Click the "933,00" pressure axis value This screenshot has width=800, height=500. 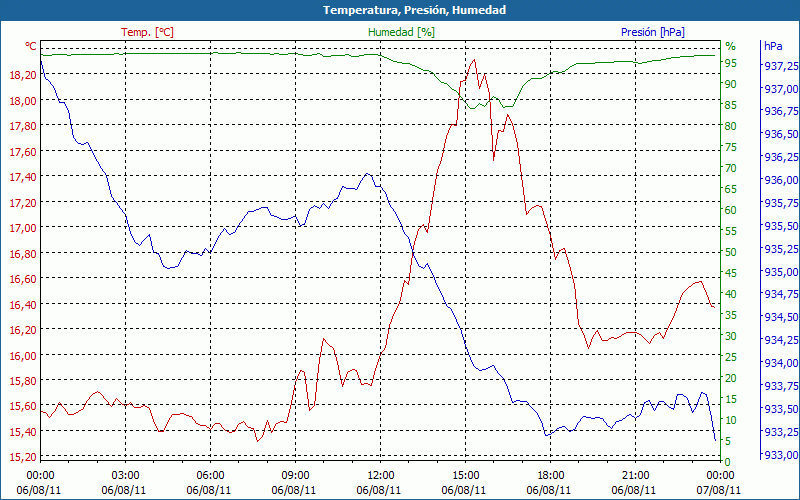[781, 455]
